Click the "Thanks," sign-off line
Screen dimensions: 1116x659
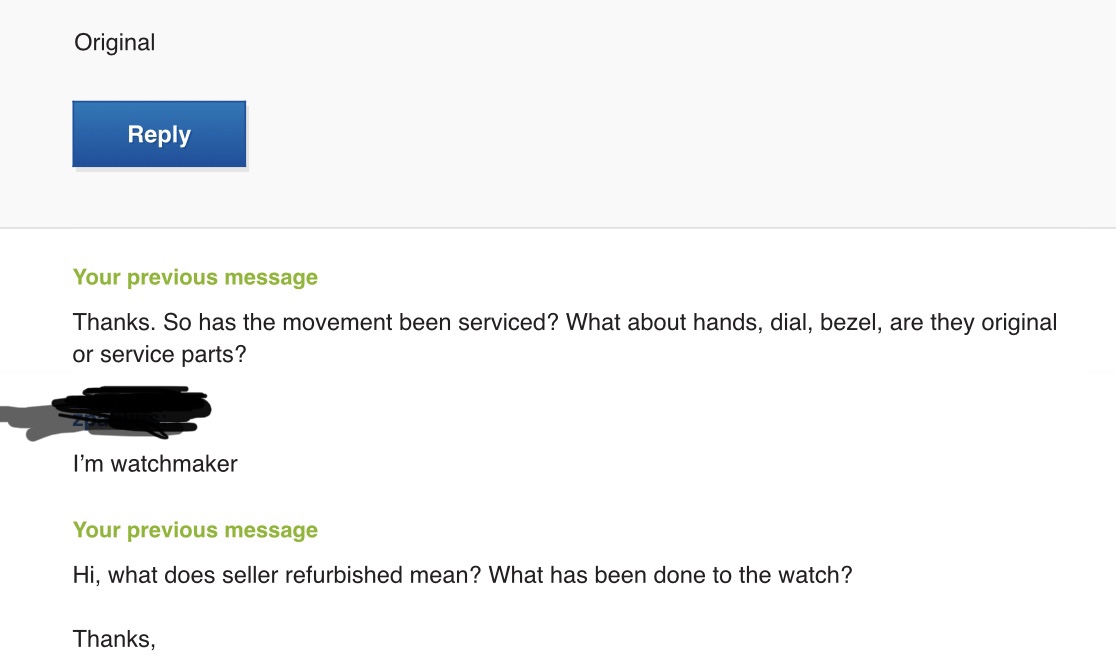114,638
